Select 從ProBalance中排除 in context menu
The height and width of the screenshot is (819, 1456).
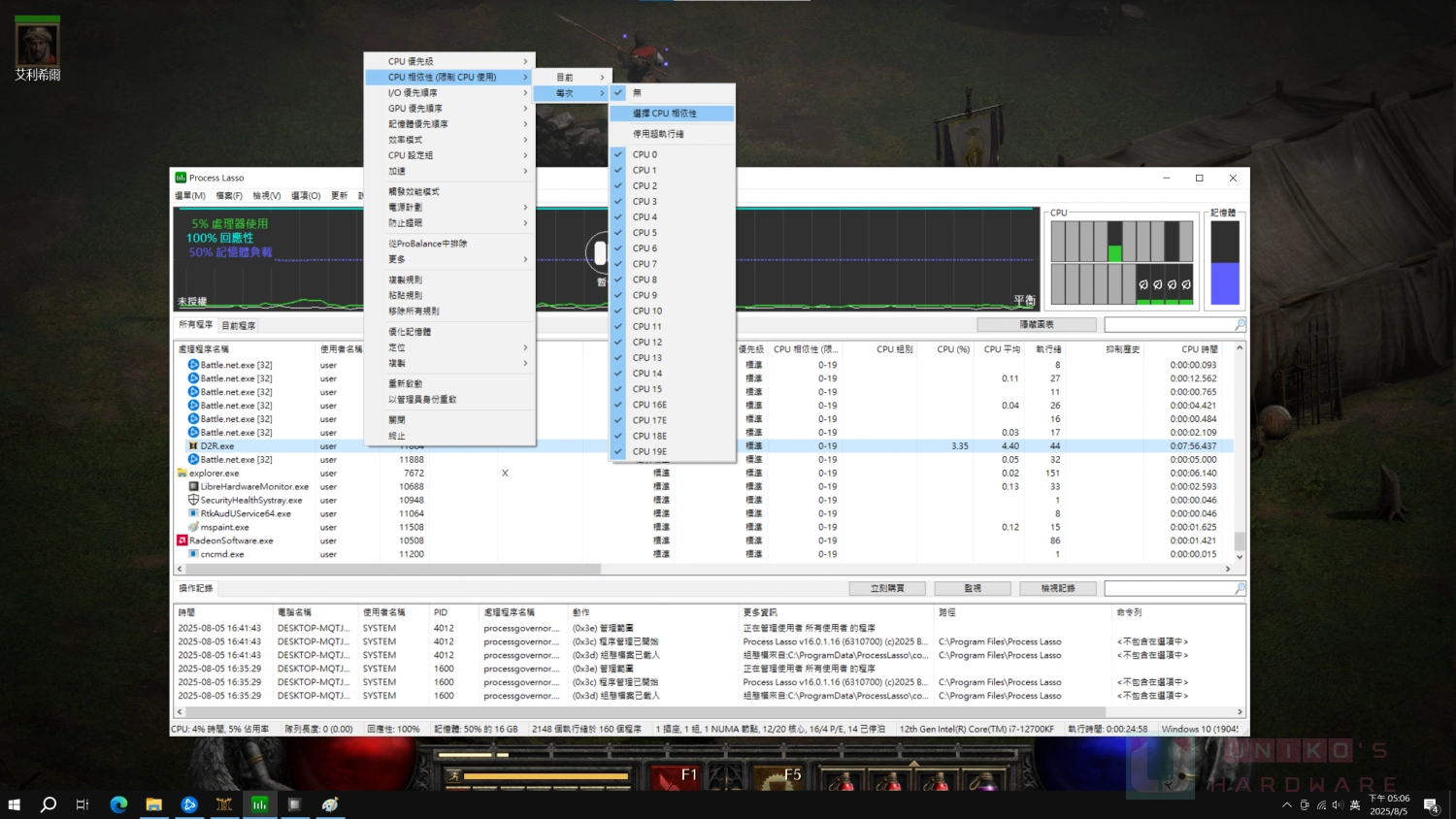point(449,244)
